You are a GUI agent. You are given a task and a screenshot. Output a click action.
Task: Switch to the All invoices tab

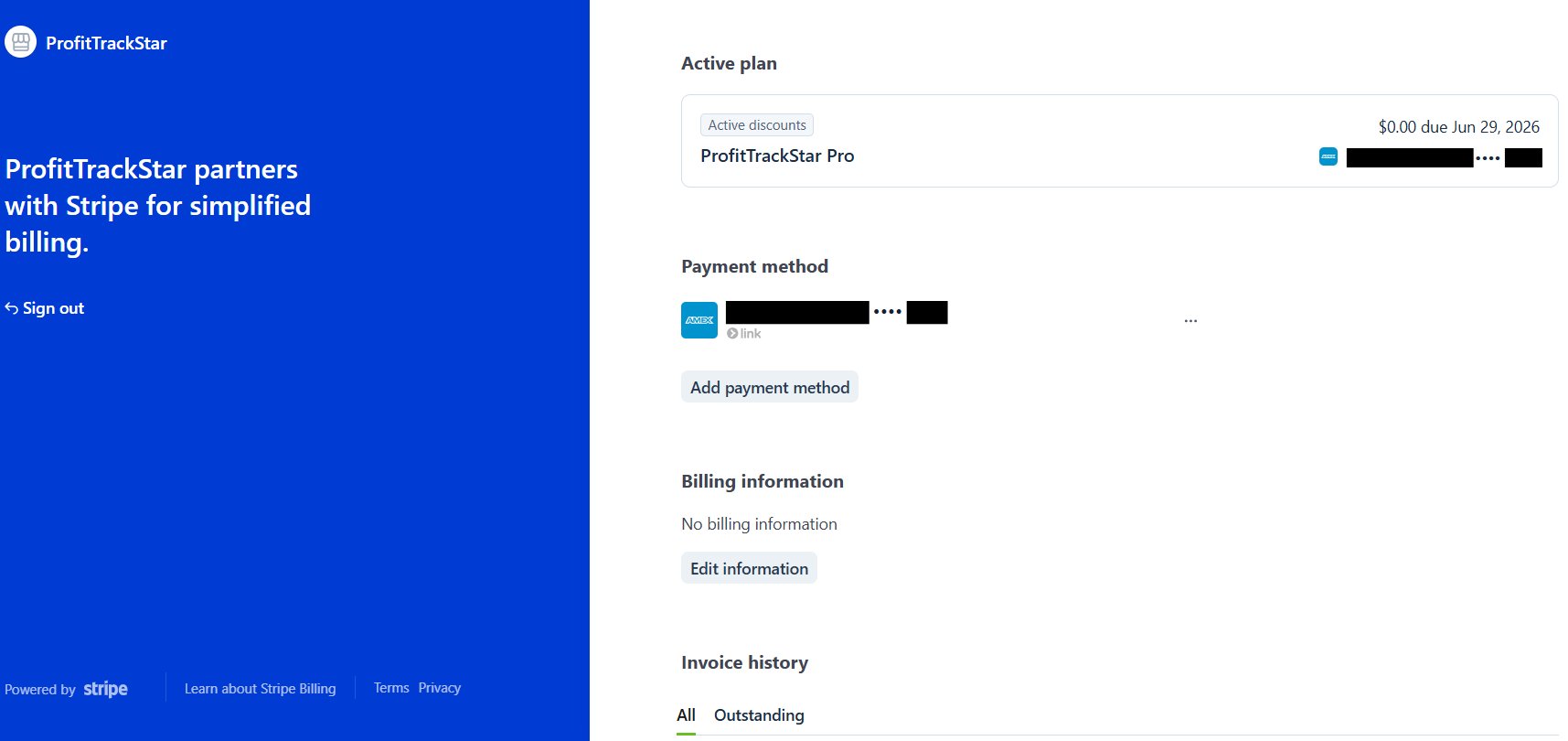(686, 715)
